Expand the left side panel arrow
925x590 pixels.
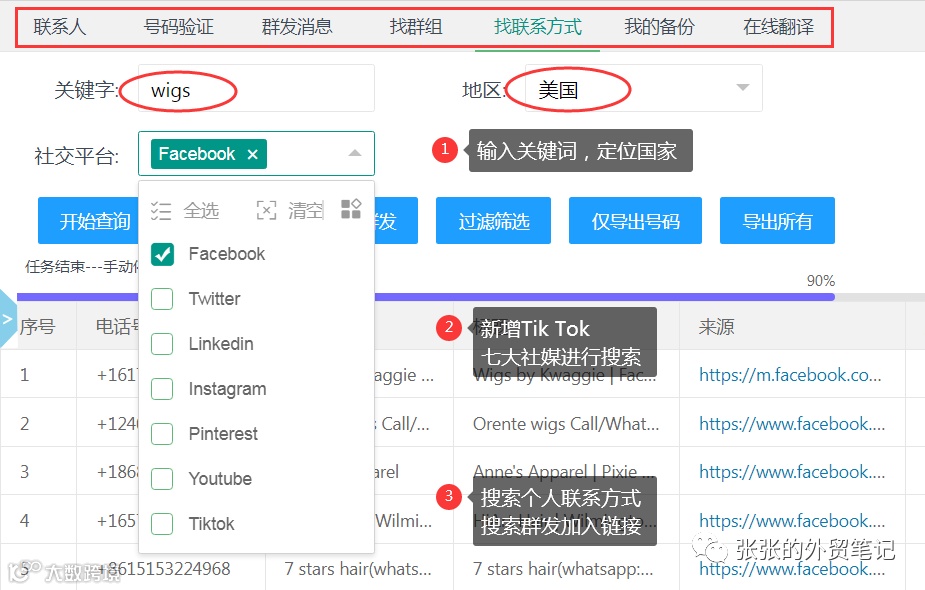pyautogui.click(x=8, y=319)
